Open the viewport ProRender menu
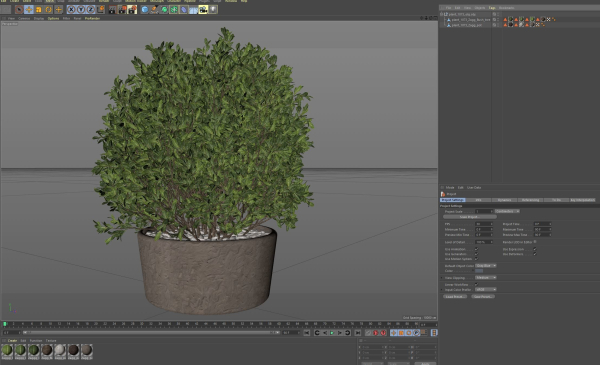The height and width of the screenshot is (365, 600). (x=92, y=18)
